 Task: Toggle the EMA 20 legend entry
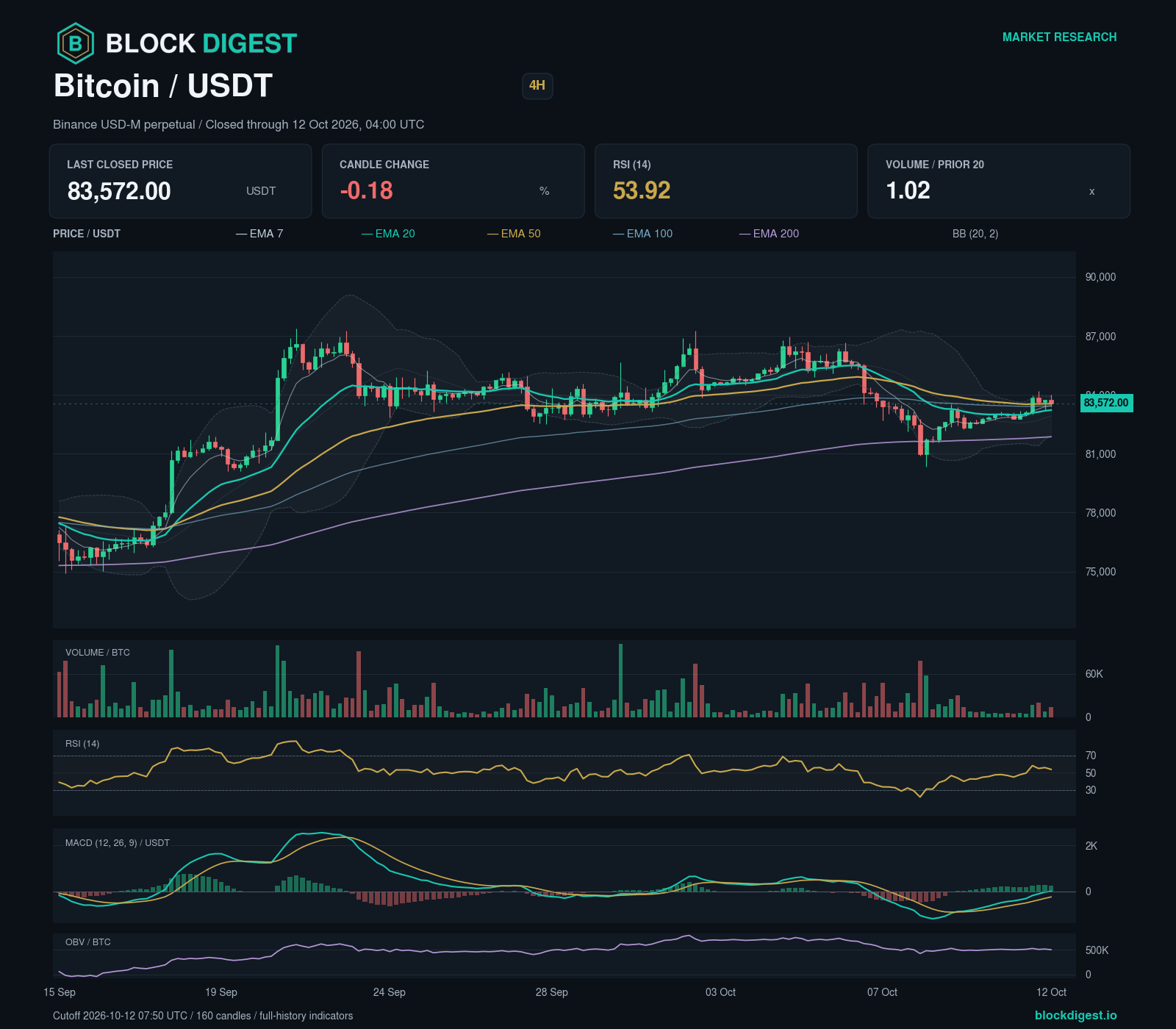click(x=388, y=234)
